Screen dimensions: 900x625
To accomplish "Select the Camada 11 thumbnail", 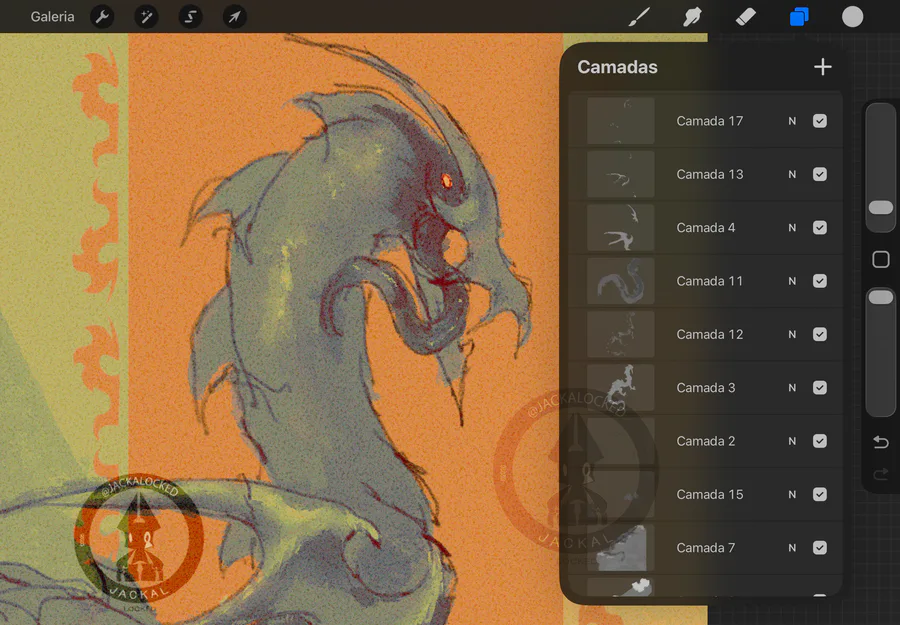I will coord(620,281).
